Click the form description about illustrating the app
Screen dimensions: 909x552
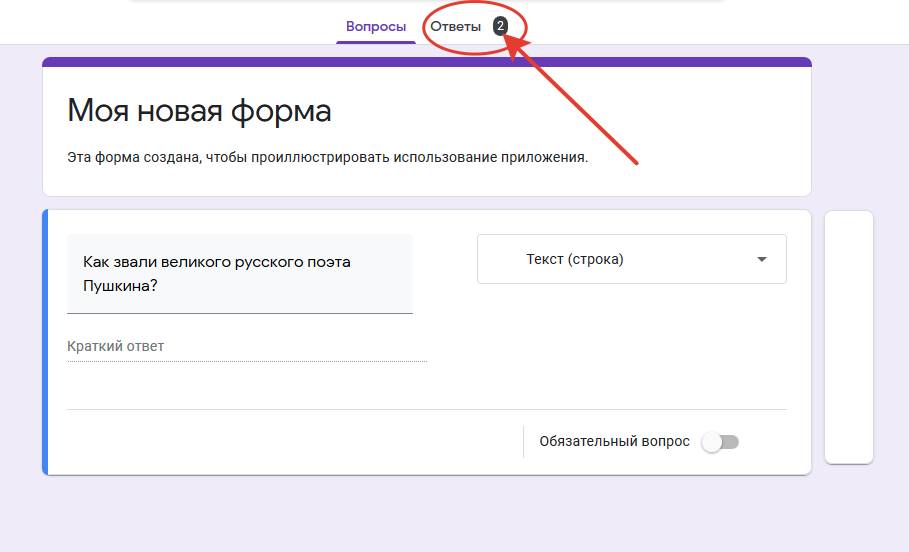point(327,158)
